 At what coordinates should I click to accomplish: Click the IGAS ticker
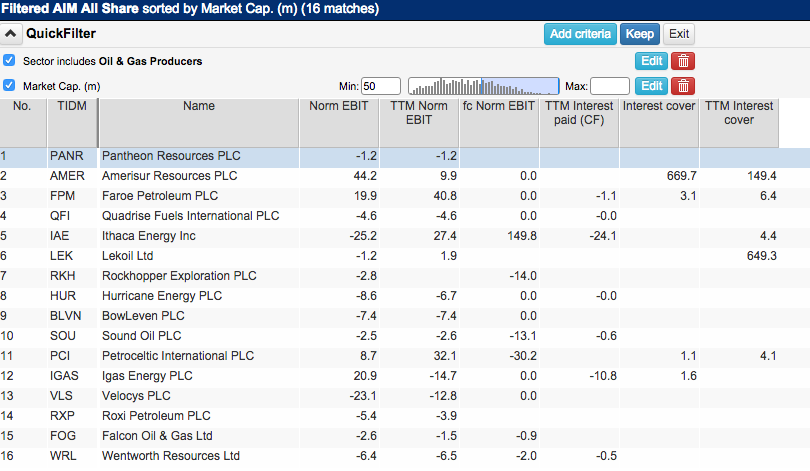(x=64, y=376)
